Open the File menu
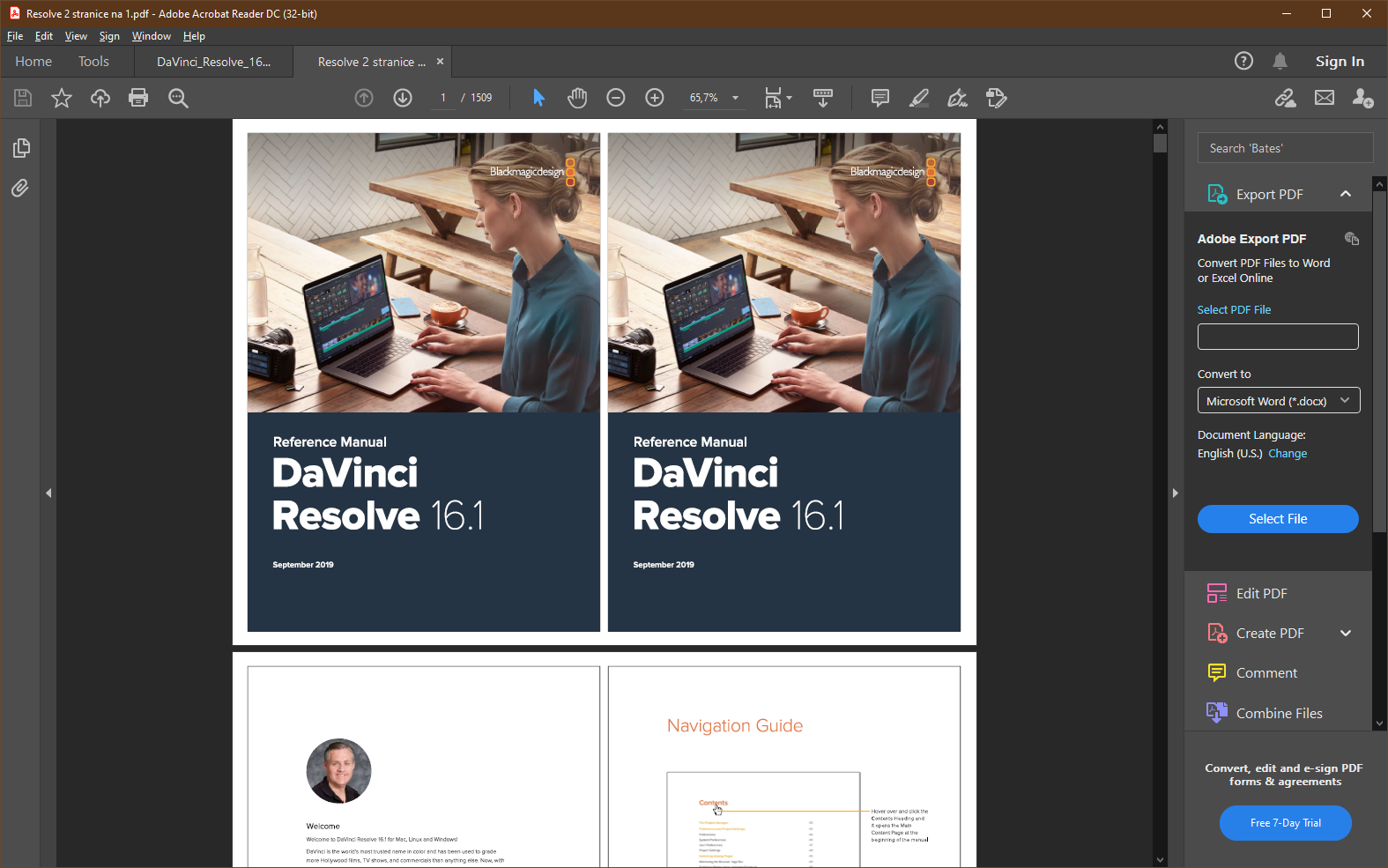Screen dimensions: 1388x868 coord(15,36)
